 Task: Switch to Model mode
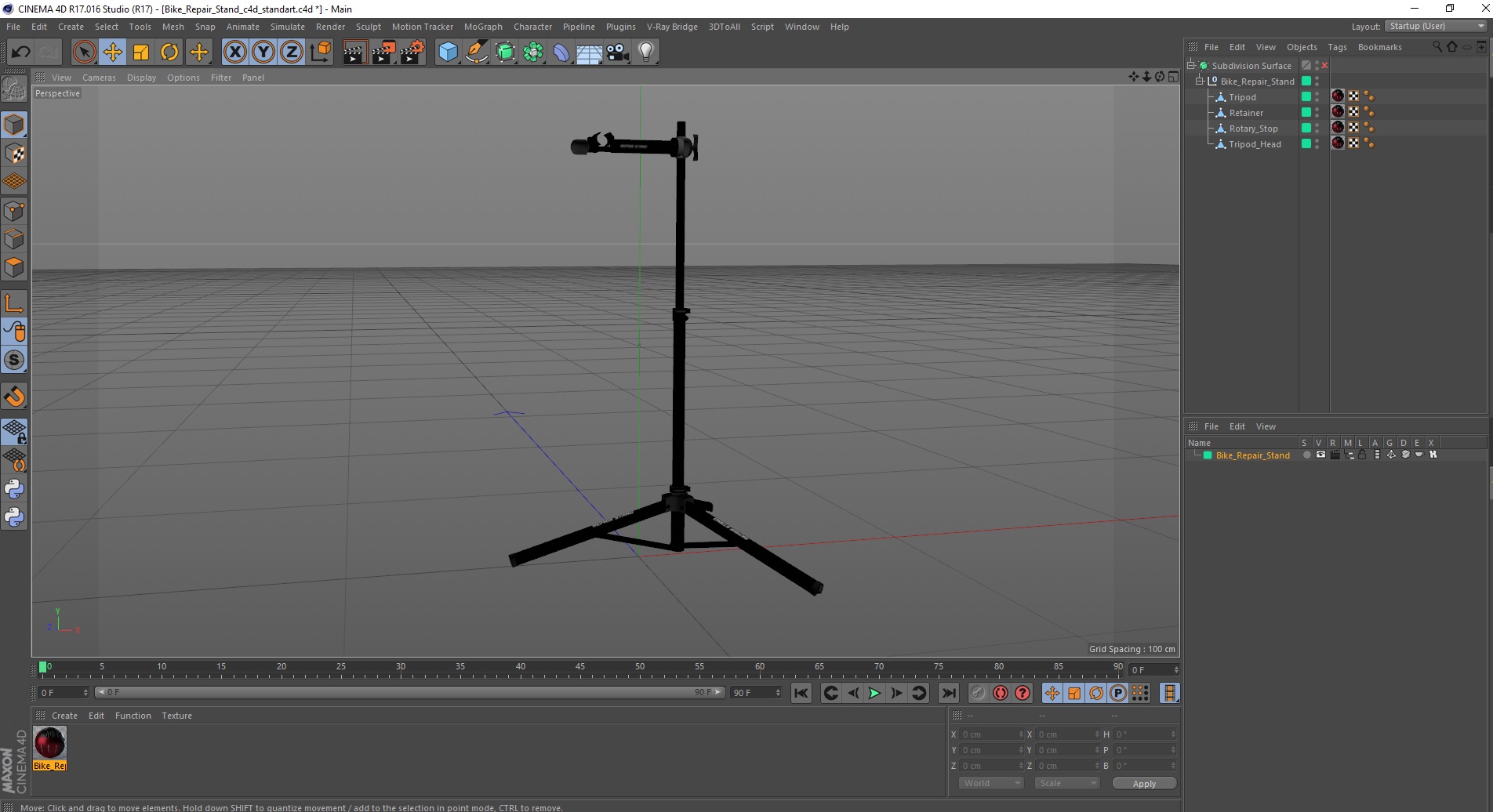14,125
